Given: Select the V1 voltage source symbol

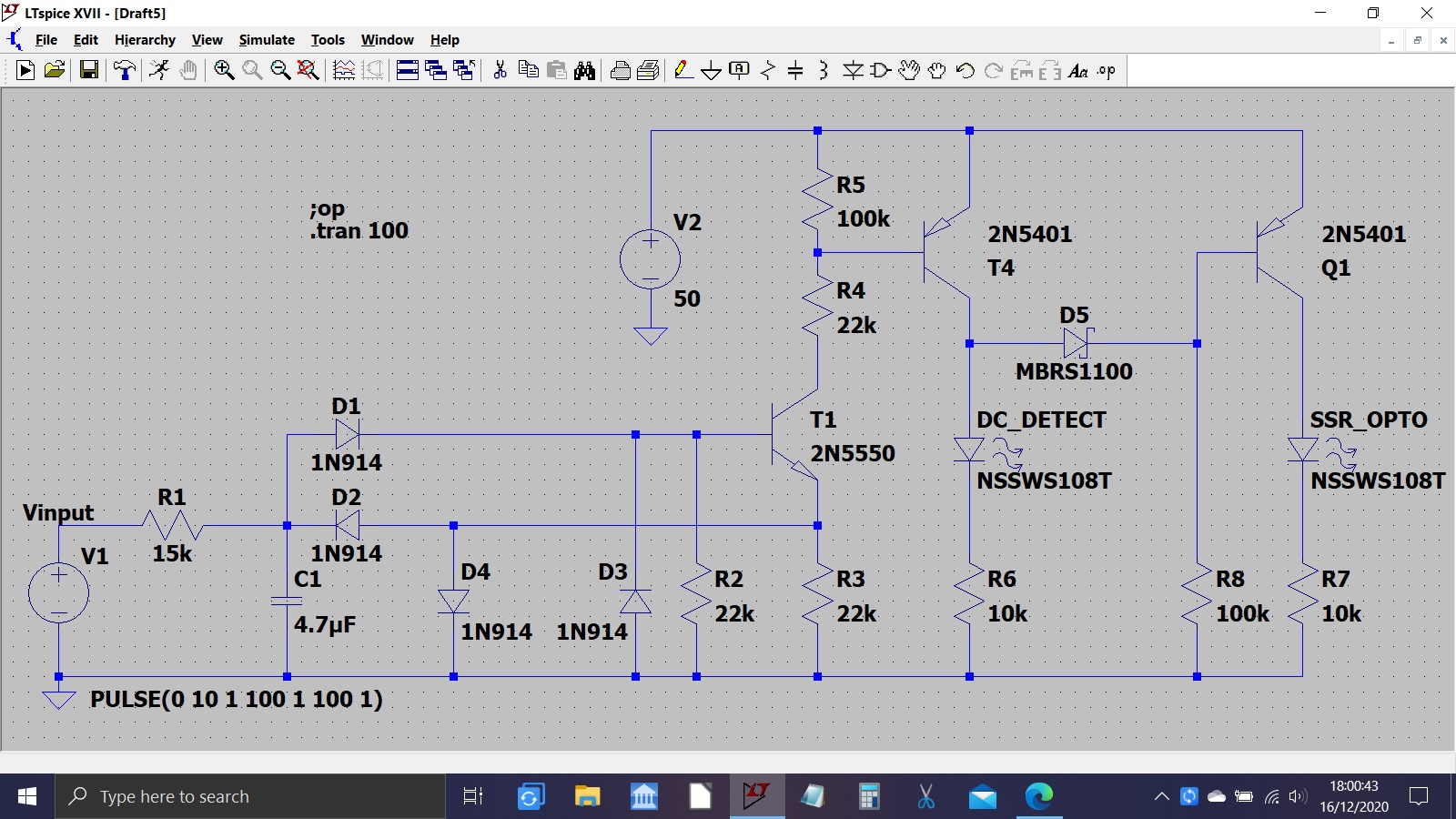Looking at the screenshot, I should [x=58, y=592].
